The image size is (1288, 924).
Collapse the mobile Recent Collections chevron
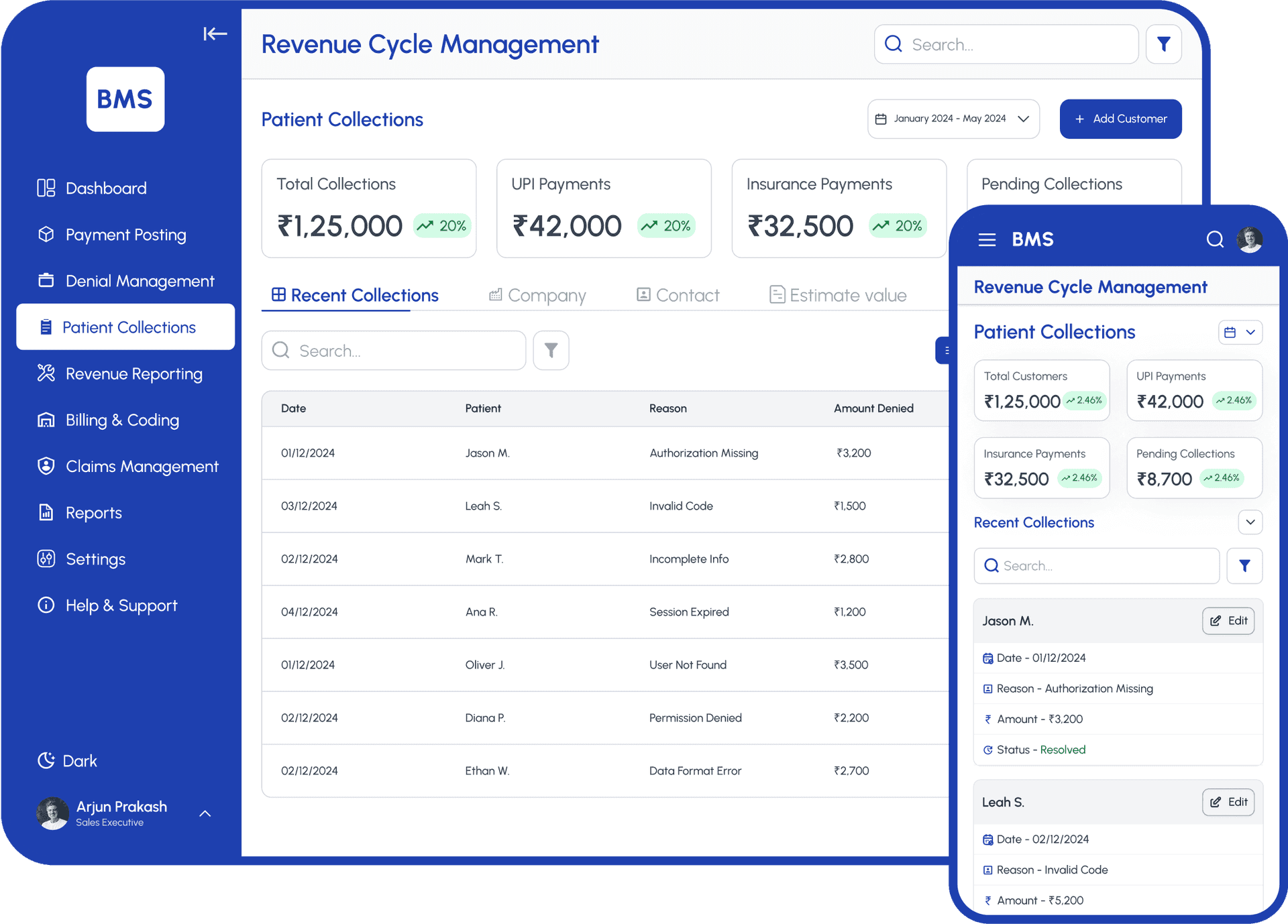click(1250, 522)
